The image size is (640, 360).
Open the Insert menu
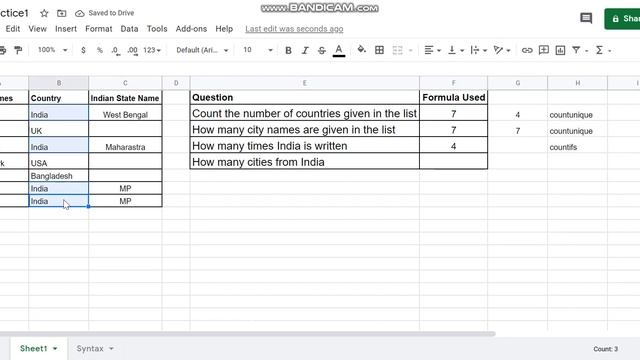(66, 29)
